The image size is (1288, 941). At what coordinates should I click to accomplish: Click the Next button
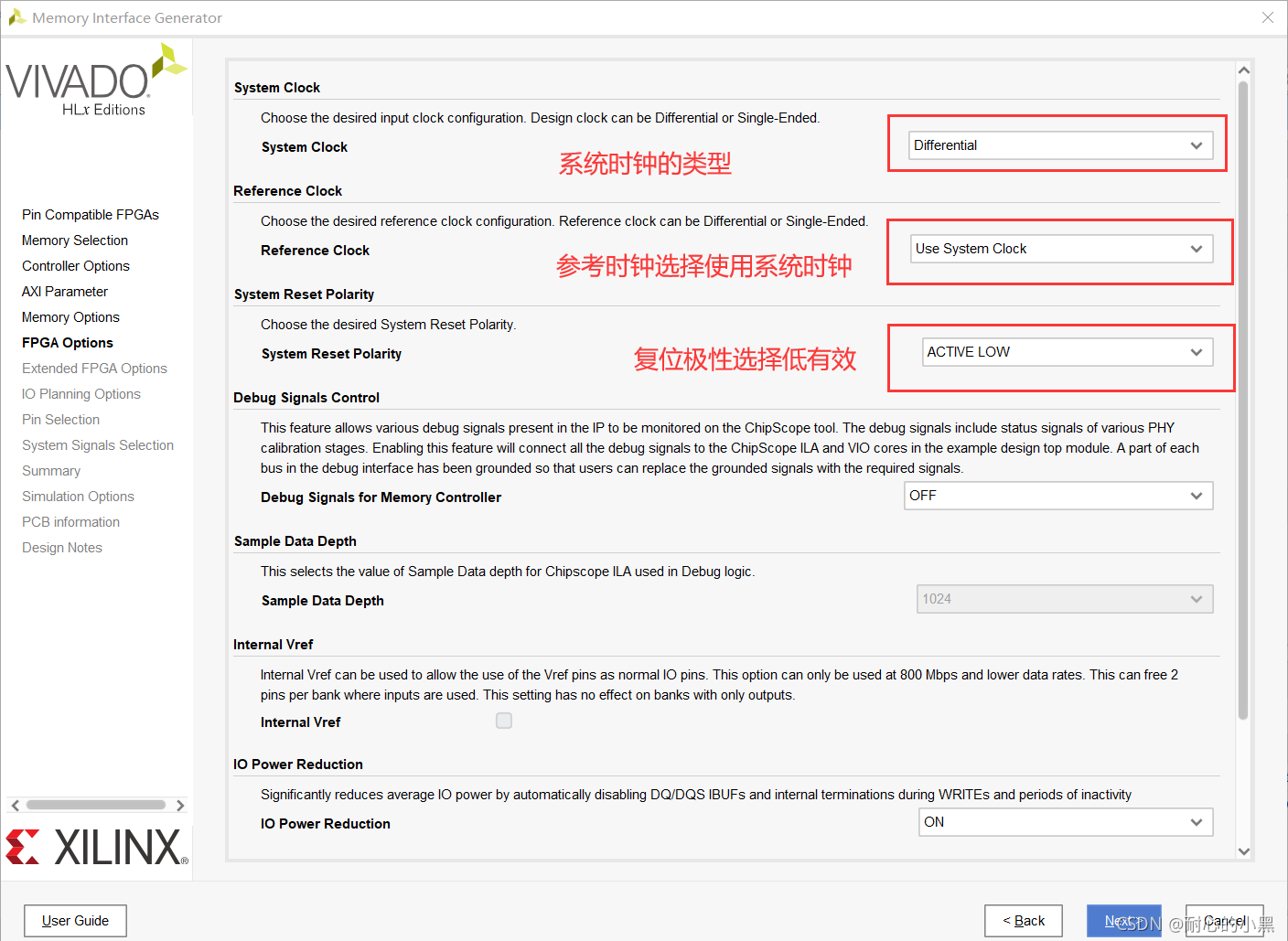(x=1124, y=921)
